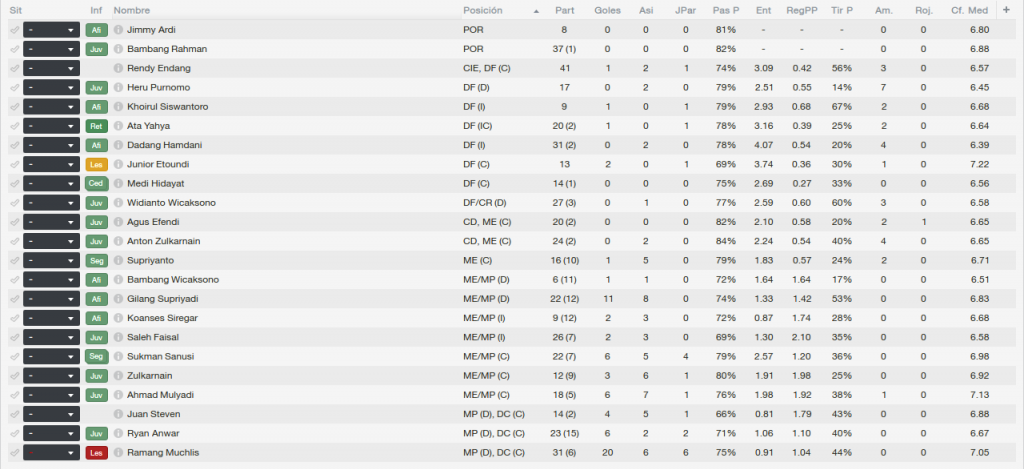
Task: Open the Sit dropdown for Bambang Rahman
Action: [x=52, y=49]
